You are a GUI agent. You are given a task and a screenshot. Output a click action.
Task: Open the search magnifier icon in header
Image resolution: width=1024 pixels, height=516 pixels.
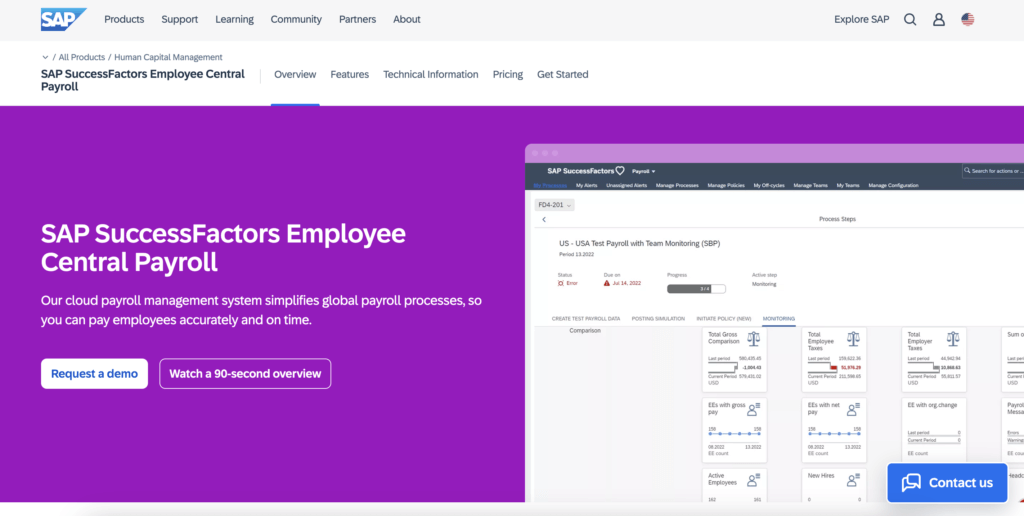click(x=910, y=19)
